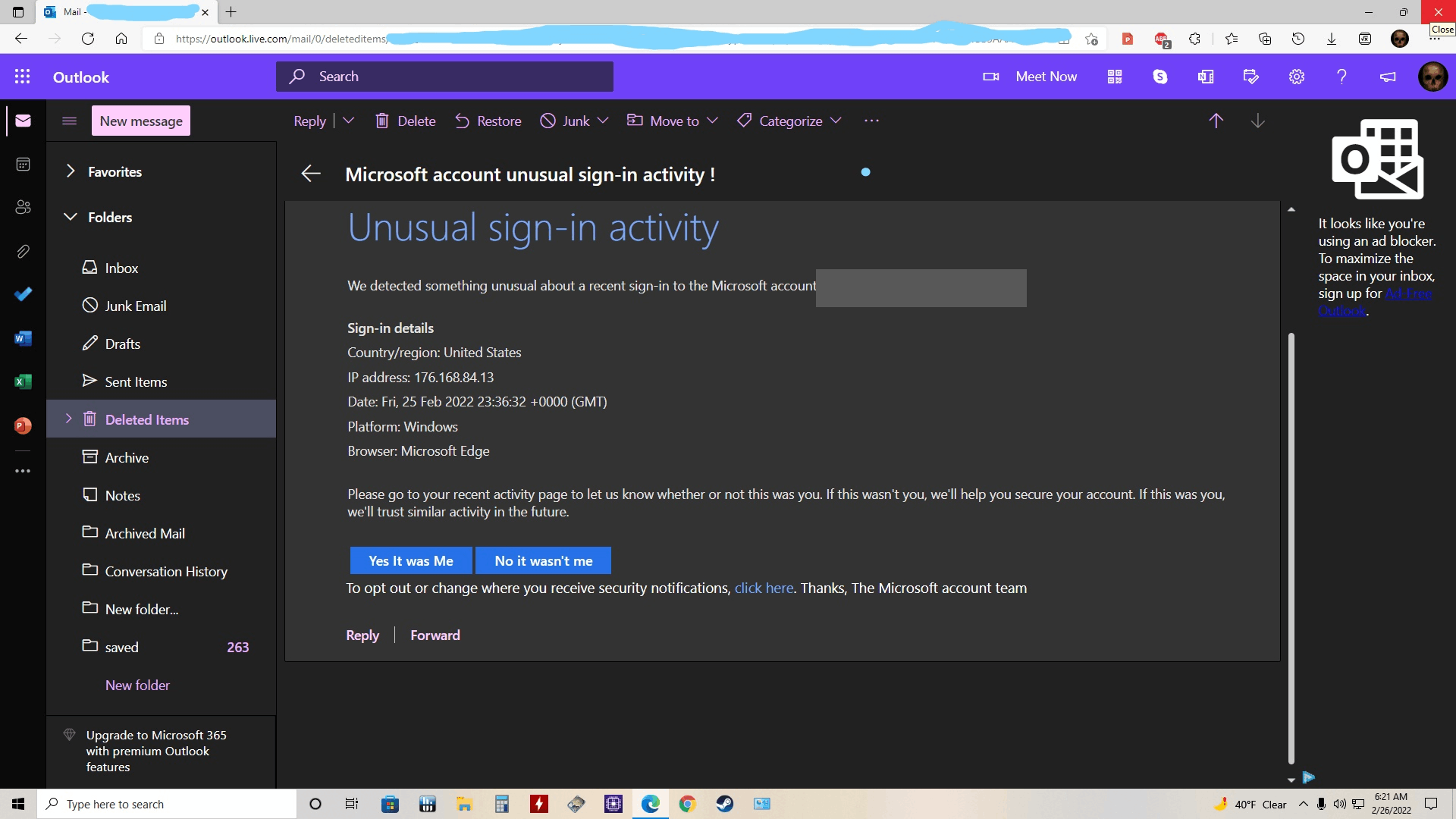Open the To Do checkmark icon
Viewport: 1456px width, 819px height.
(23, 294)
